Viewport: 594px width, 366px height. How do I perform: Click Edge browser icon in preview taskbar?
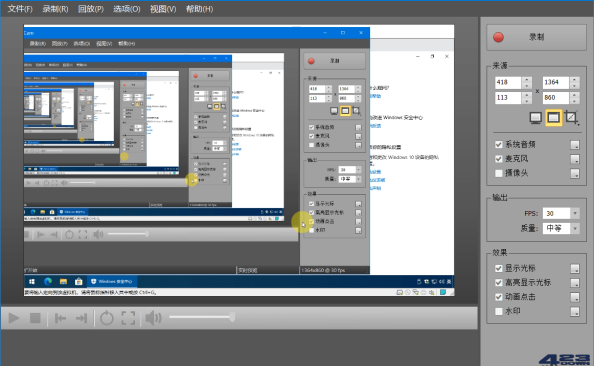pos(48,282)
